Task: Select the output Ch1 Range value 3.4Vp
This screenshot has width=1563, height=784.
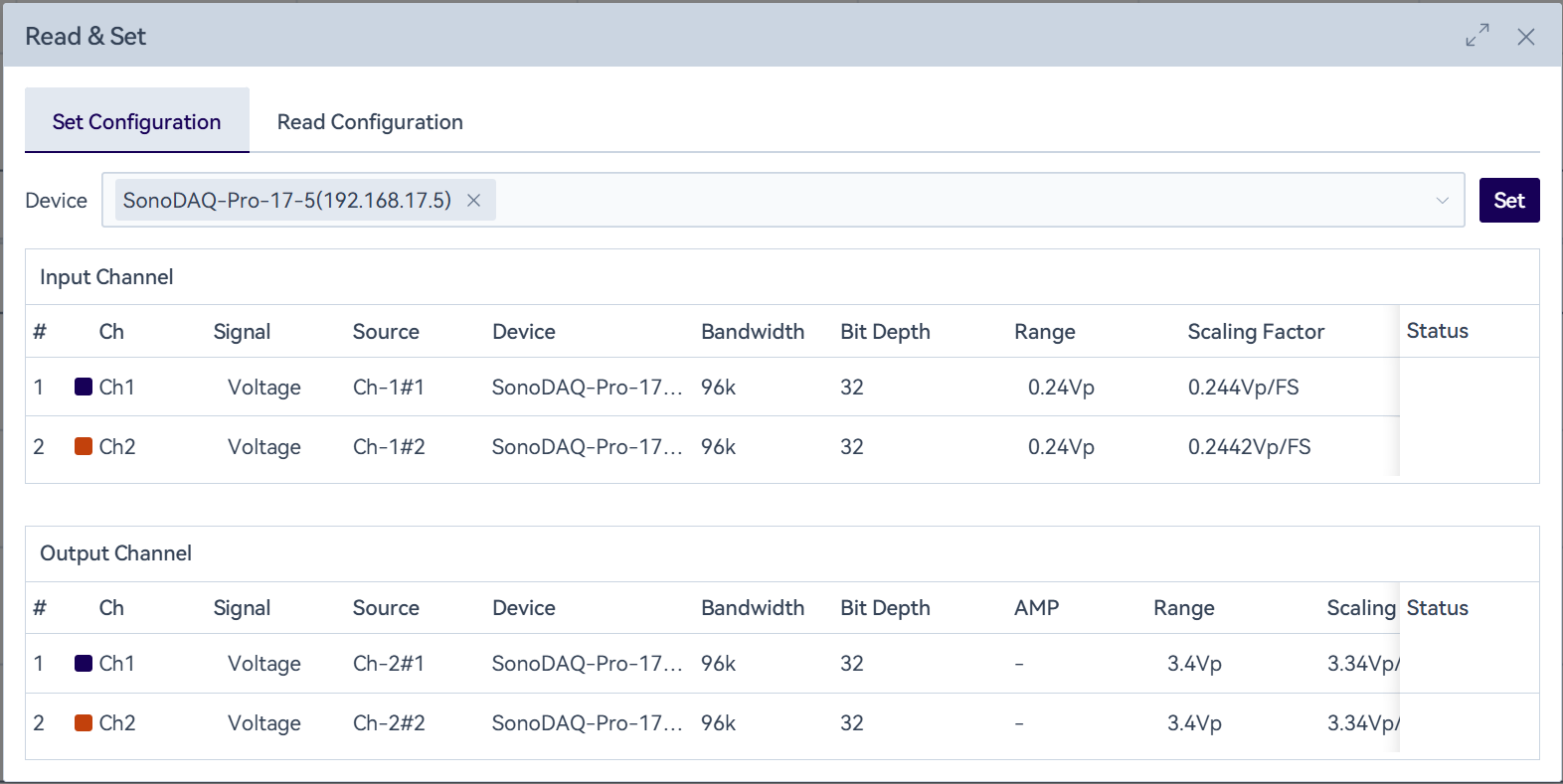Action: [x=1194, y=664]
